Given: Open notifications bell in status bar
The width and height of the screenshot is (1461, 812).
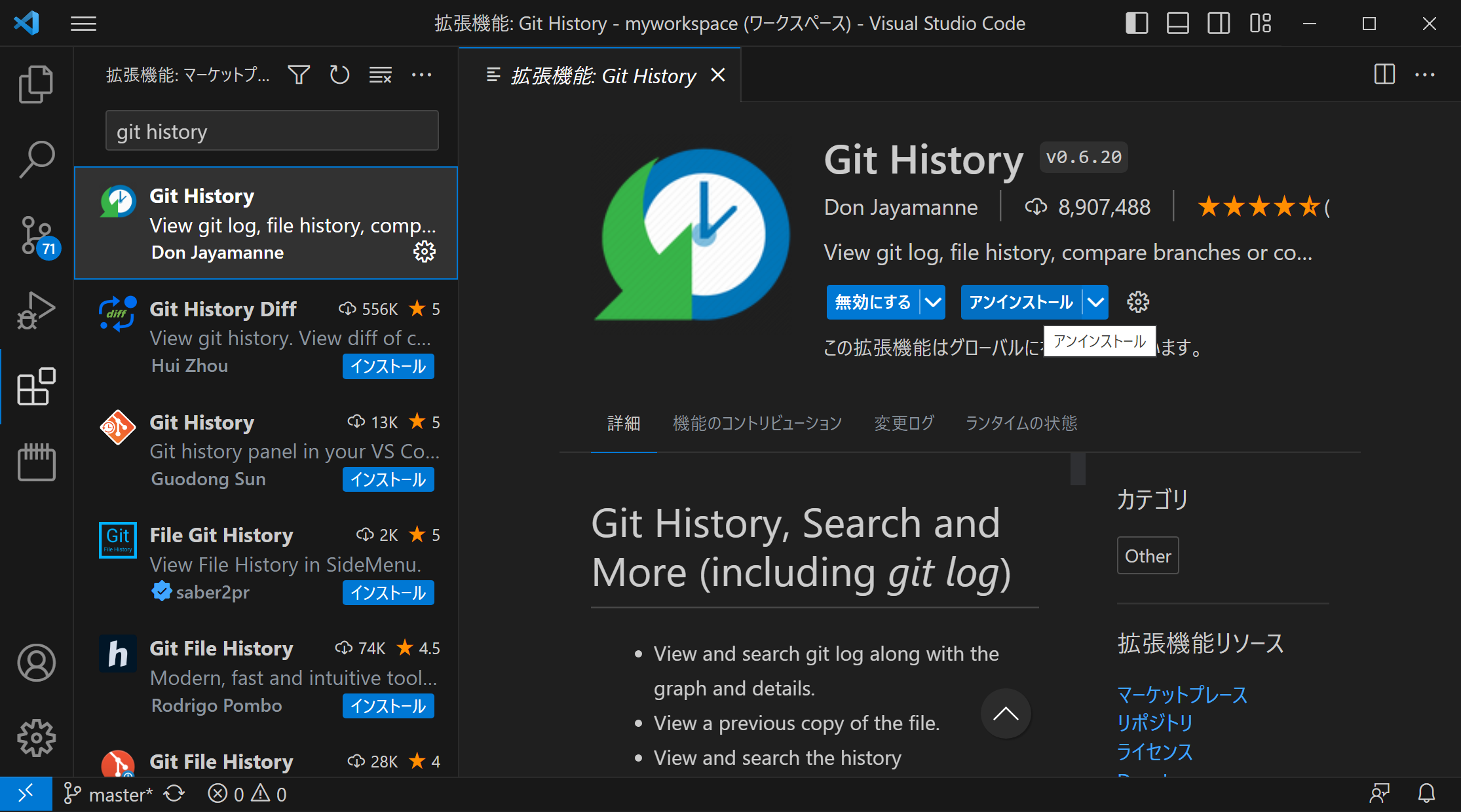Looking at the screenshot, I should (1426, 794).
